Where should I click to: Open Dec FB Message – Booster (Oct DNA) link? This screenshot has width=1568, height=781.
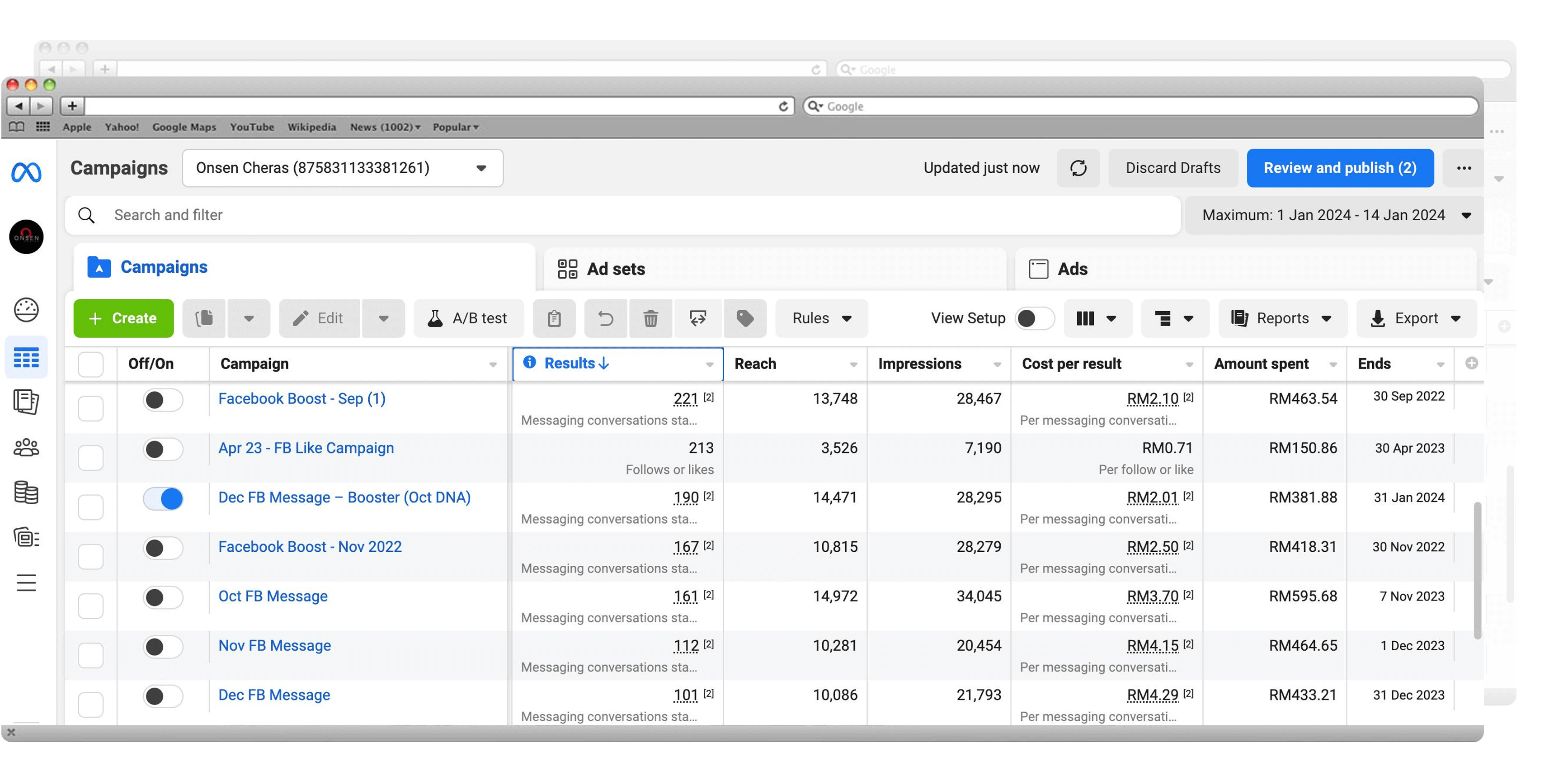point(344,497)
